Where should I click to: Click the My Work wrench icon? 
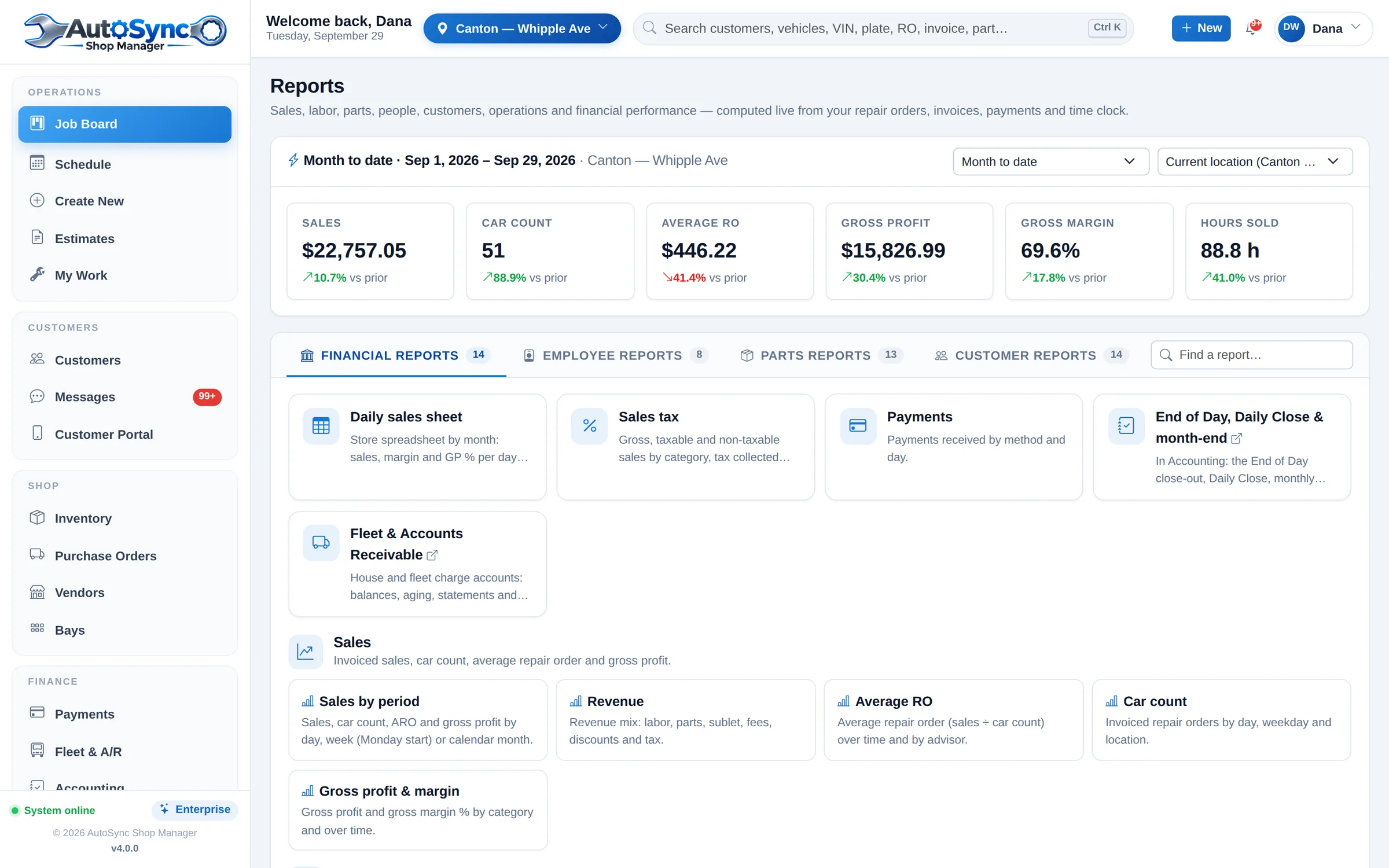pyautogui.click(x=37, y=274)
